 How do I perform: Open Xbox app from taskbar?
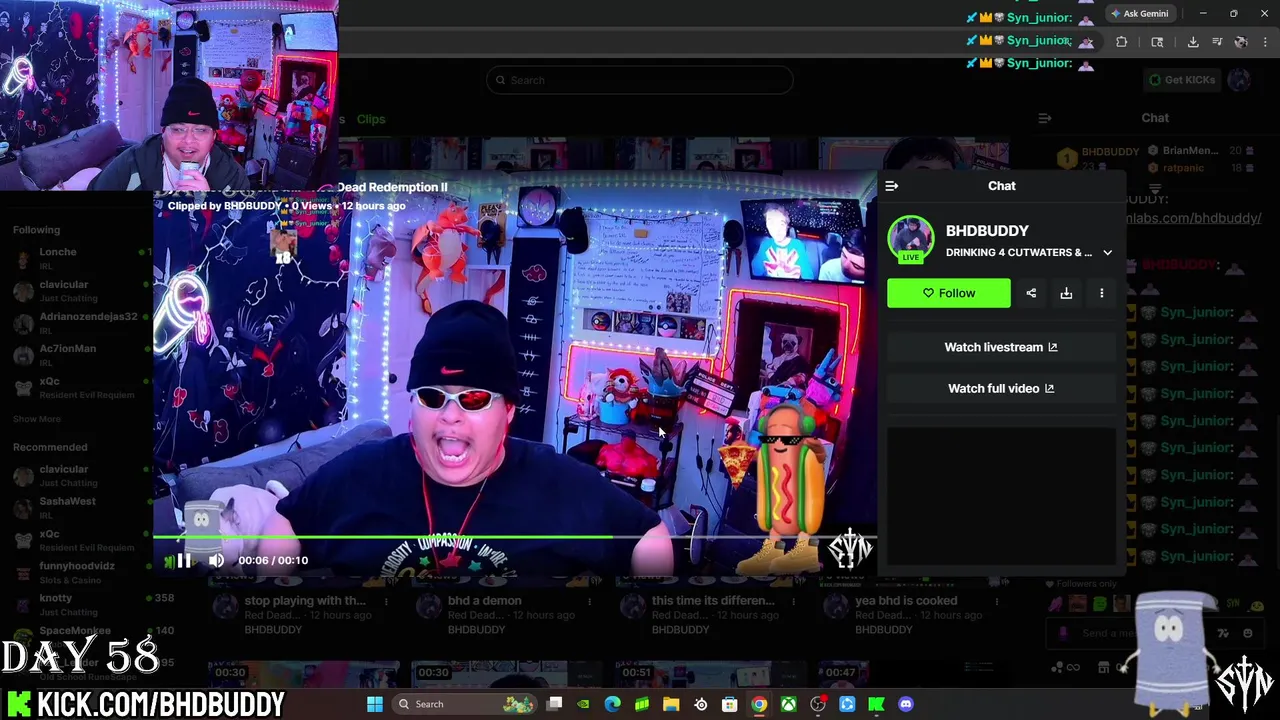[788, 704]
